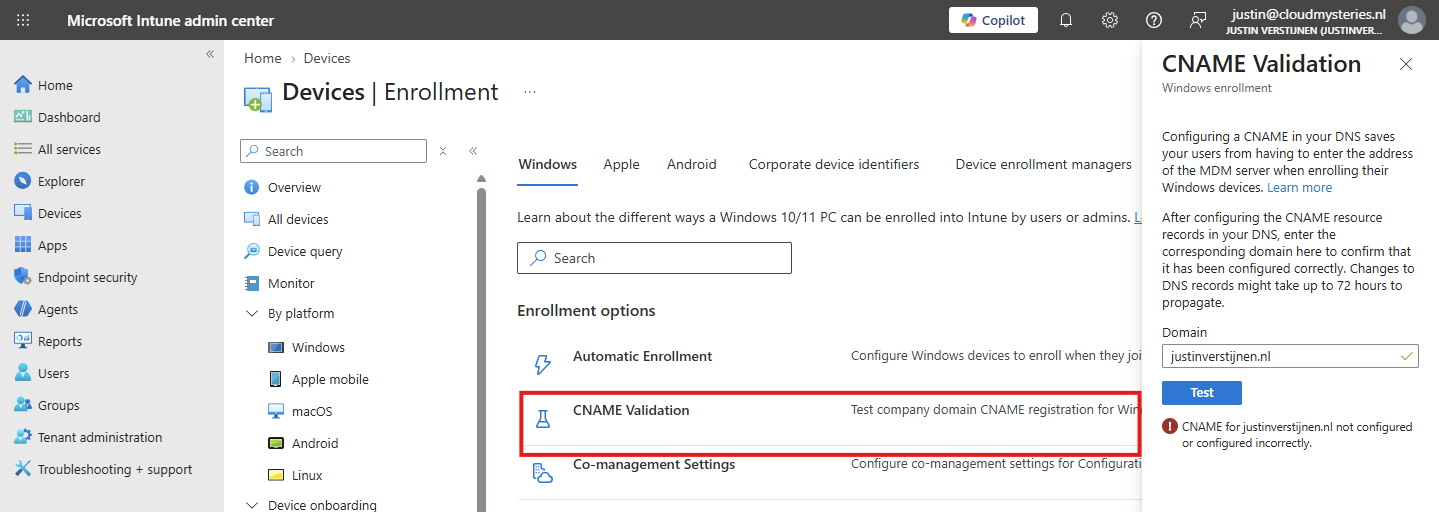This screenshot has height=512, width=1439.
Task: Click the user account avatar
Action: pyautogui.click(x=1412, y=20)
